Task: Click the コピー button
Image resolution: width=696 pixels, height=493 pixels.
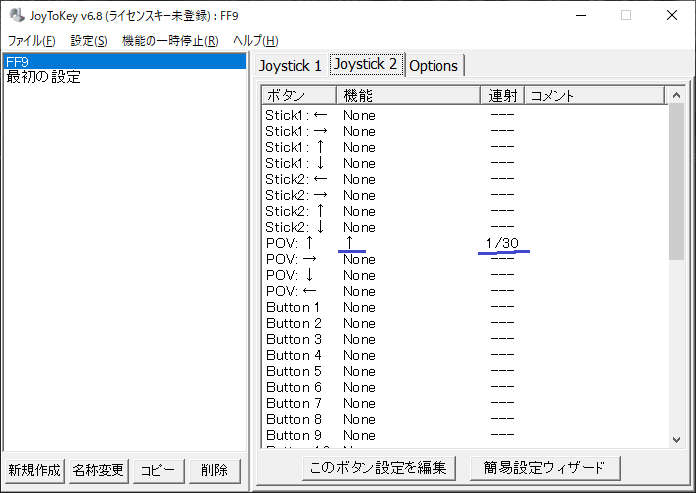Action: point(158,470)
